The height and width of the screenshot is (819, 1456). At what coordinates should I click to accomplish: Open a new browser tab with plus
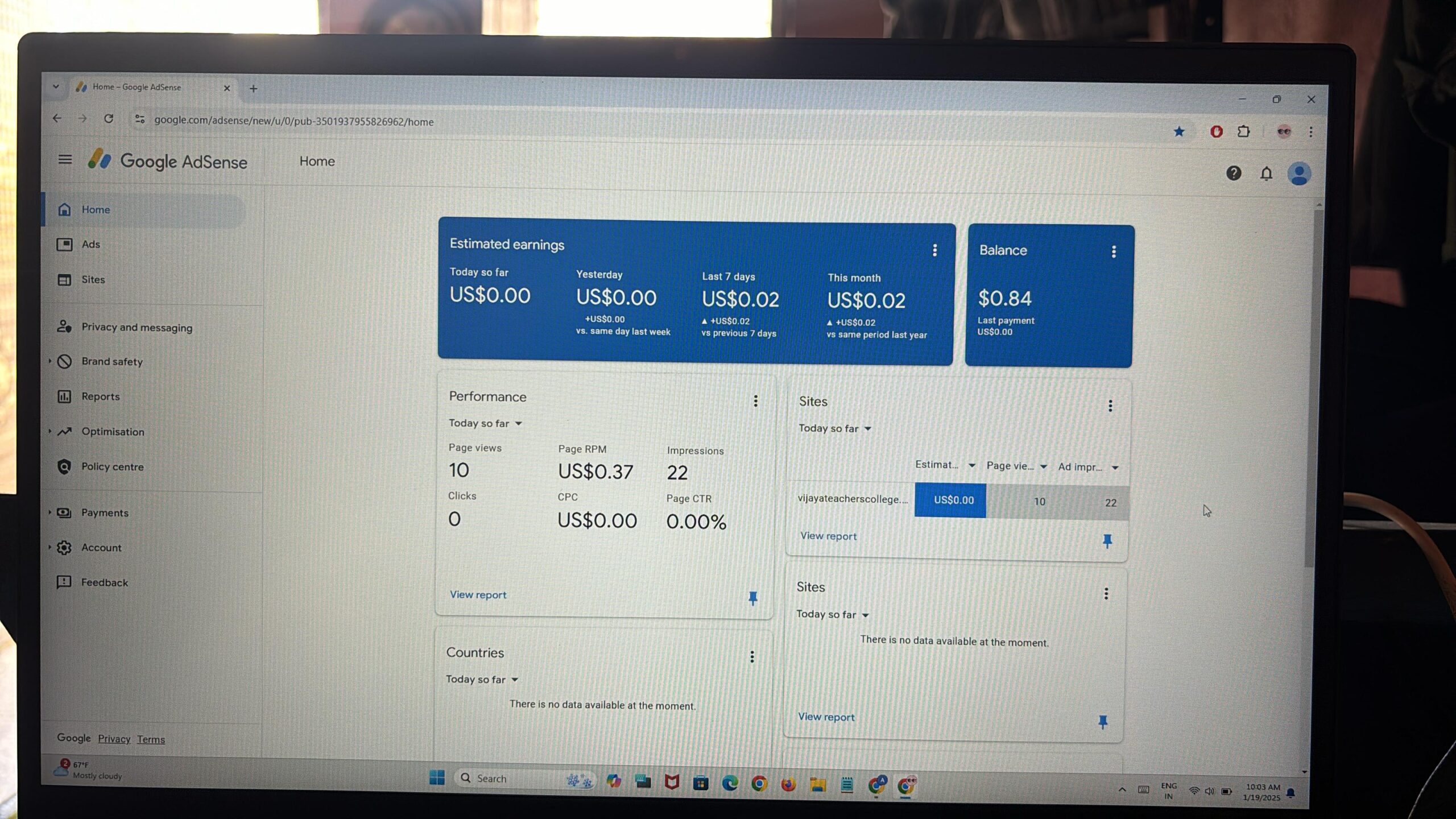[254, 88]
